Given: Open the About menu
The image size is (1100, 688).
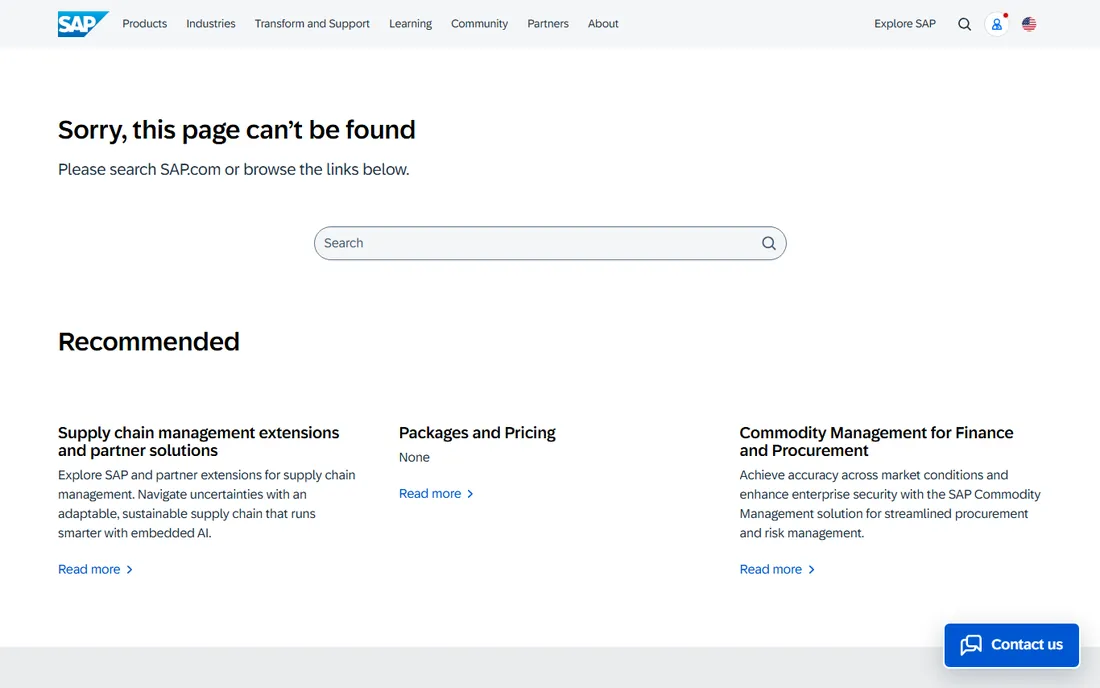Looking at the screenshot, I should (603, 23).
